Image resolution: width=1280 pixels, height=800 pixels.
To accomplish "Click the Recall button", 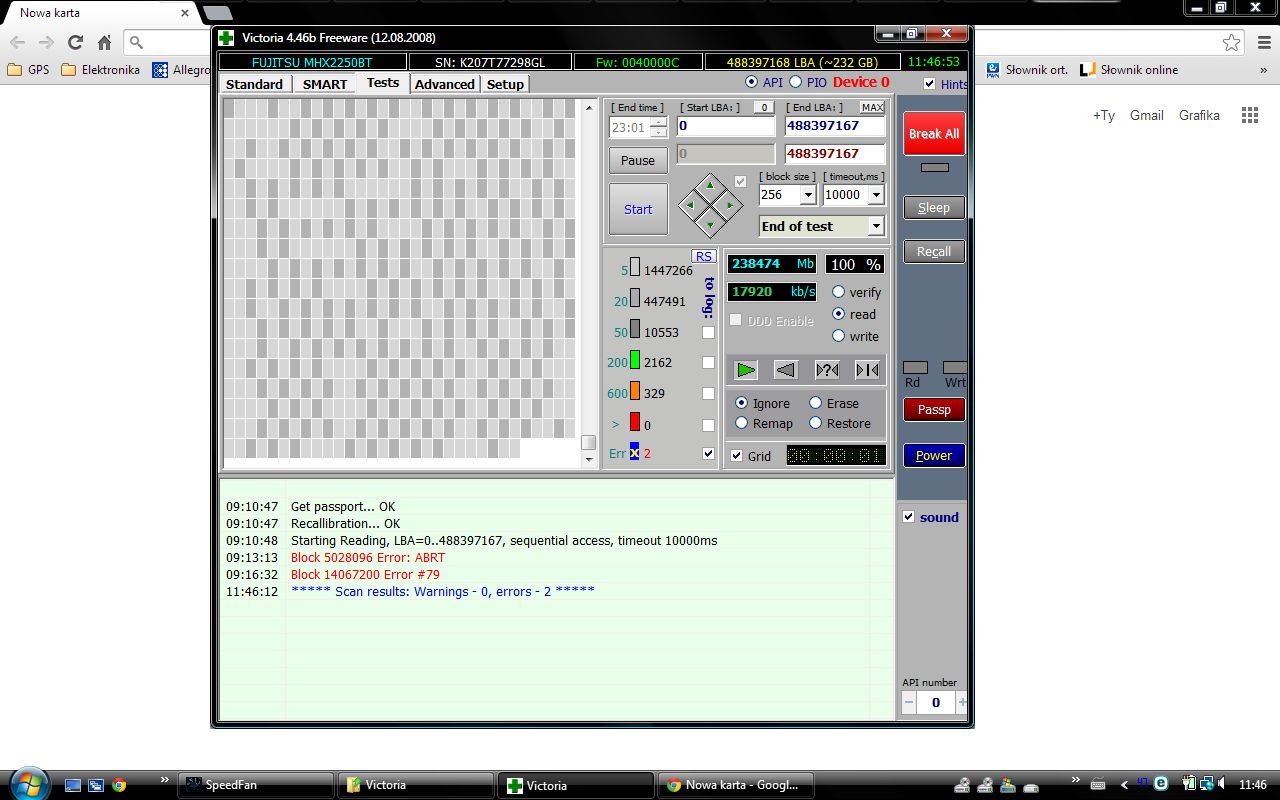I will 934,252.
